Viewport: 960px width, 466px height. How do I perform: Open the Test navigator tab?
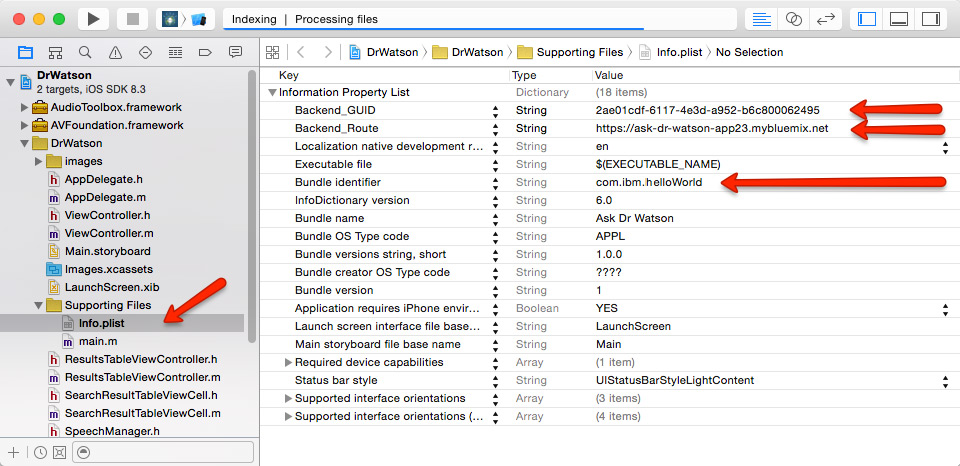[145, 52]
